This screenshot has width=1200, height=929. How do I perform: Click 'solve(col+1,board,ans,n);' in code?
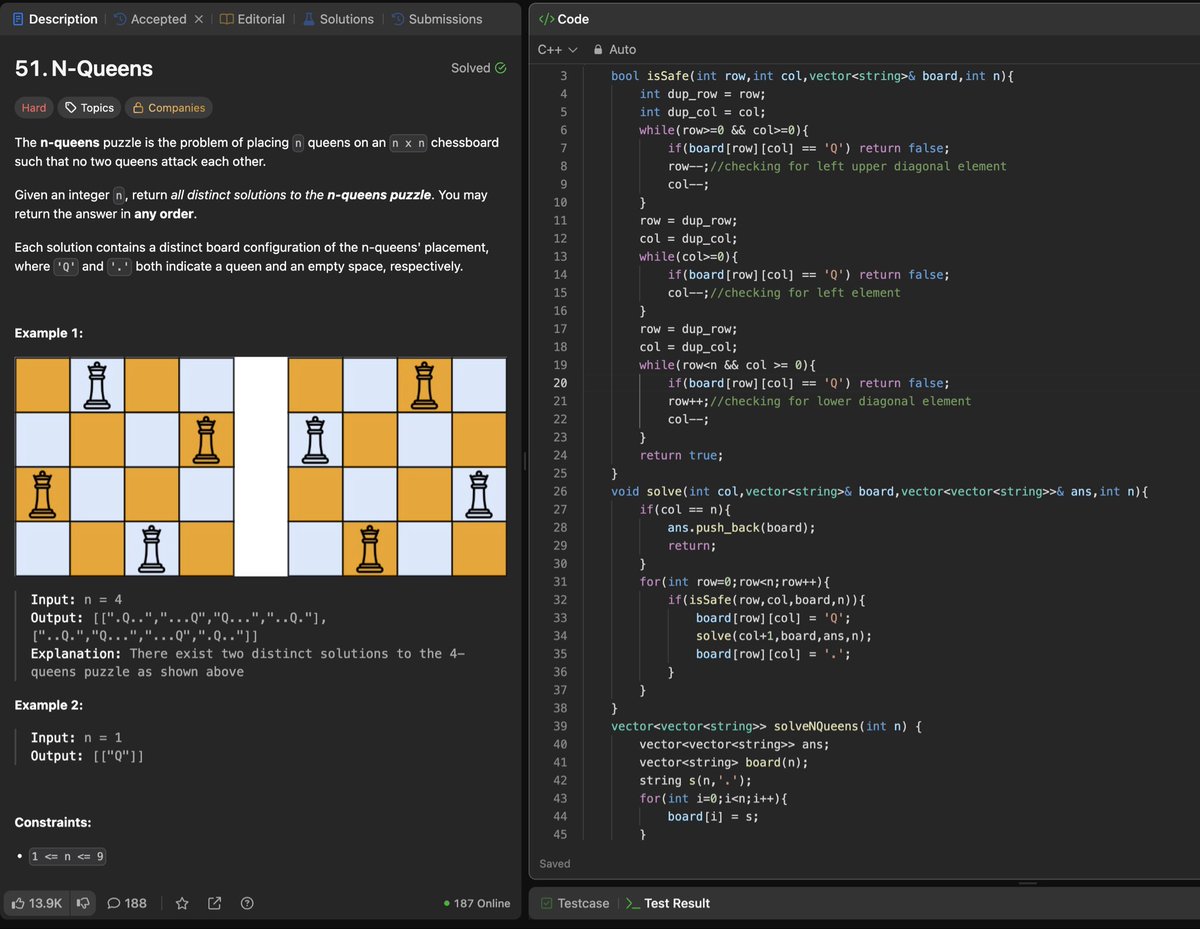(x=784, y=636)
